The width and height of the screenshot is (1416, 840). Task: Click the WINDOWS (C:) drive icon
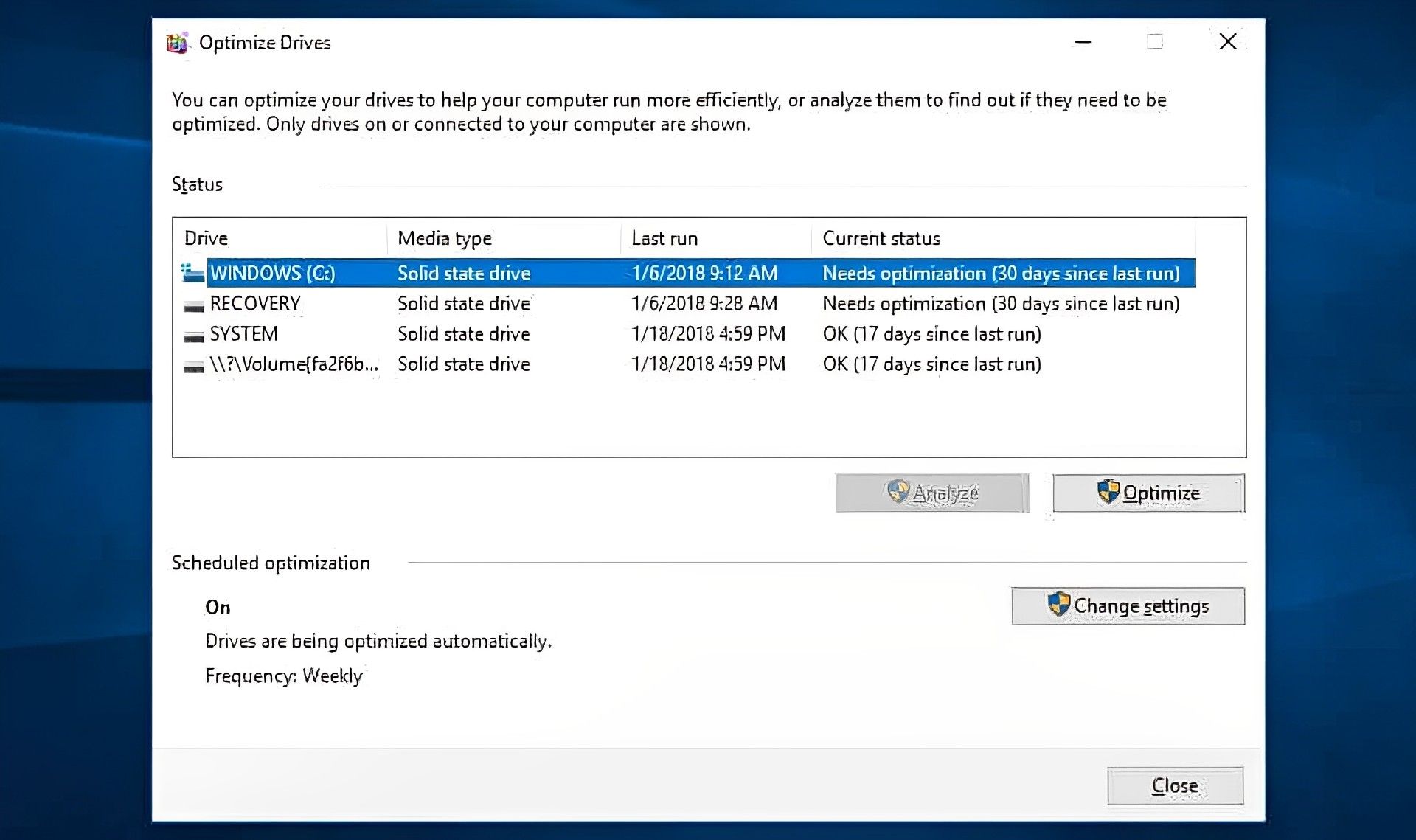point(192,274)
